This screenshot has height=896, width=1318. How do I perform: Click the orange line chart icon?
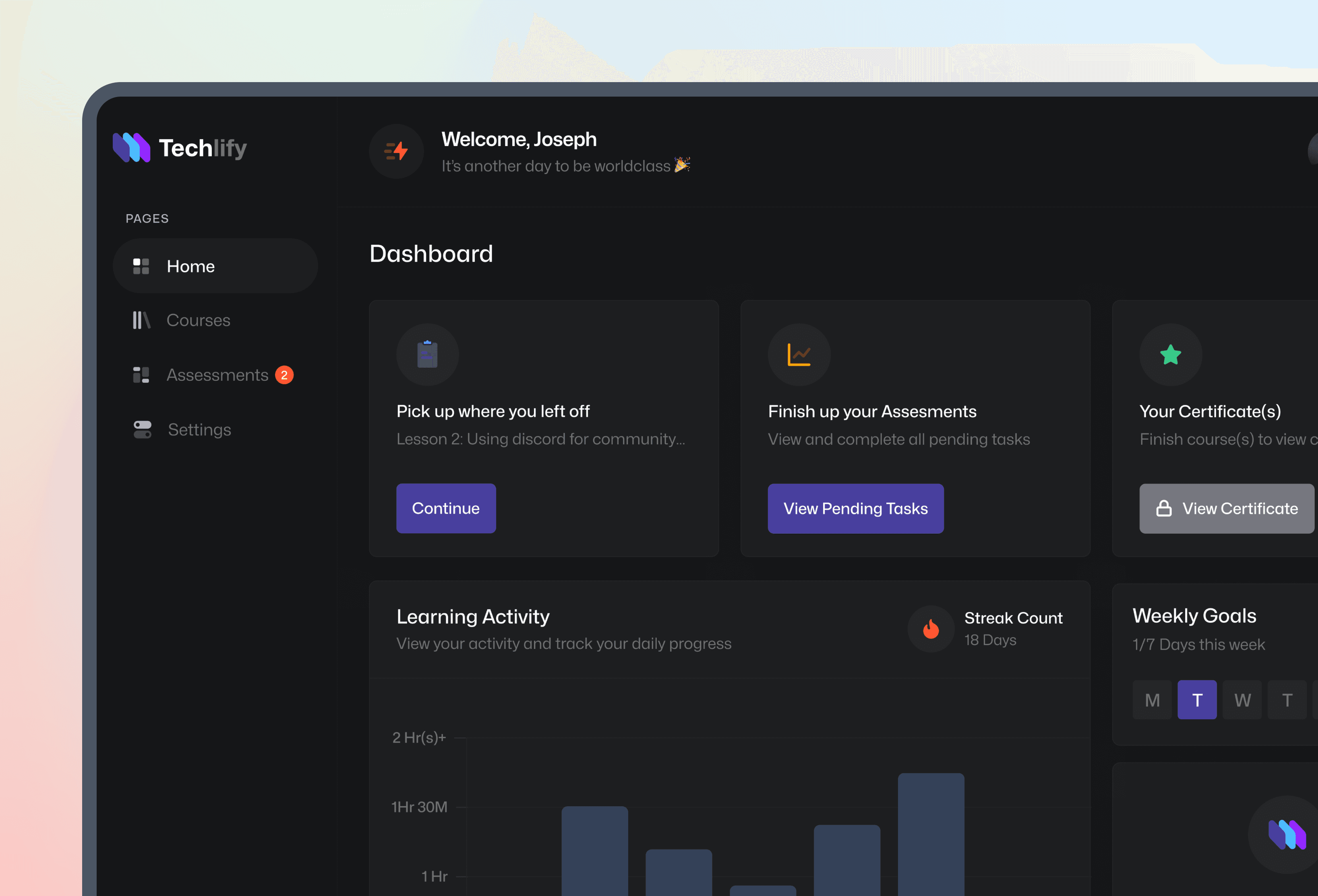click(799, 355)
